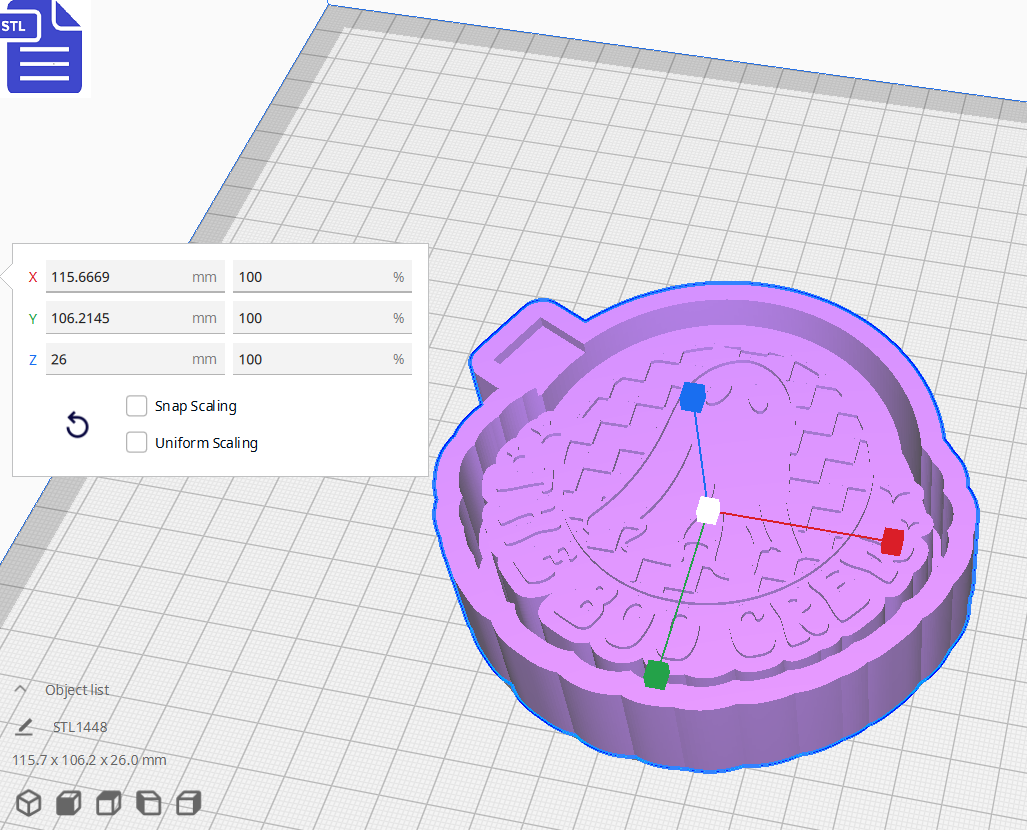Select the right side view icon
This screenshot has width=1027, height=830.
186,803
